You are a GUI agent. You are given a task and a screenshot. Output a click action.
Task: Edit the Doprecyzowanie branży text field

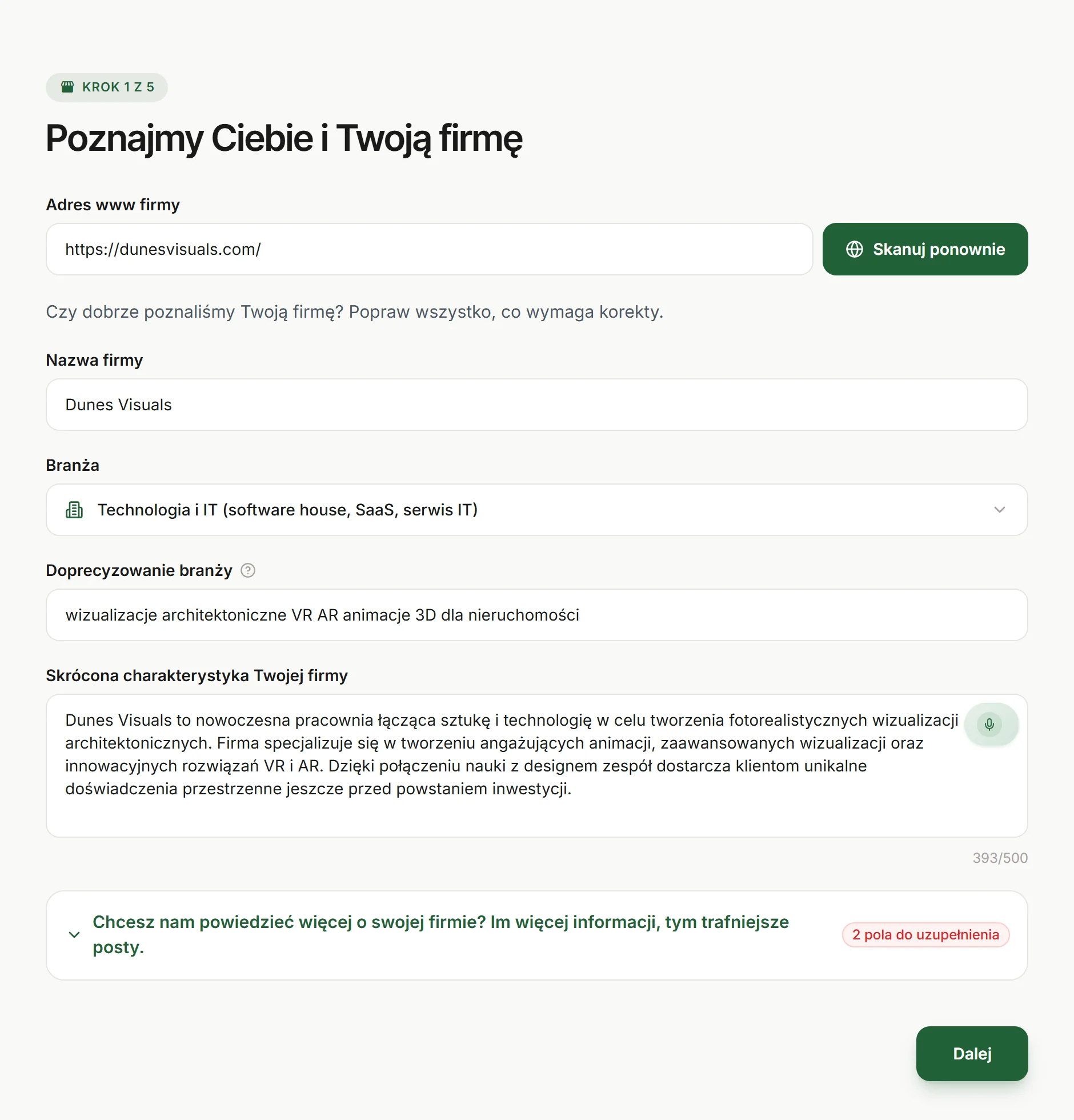(x=537, y=615)
